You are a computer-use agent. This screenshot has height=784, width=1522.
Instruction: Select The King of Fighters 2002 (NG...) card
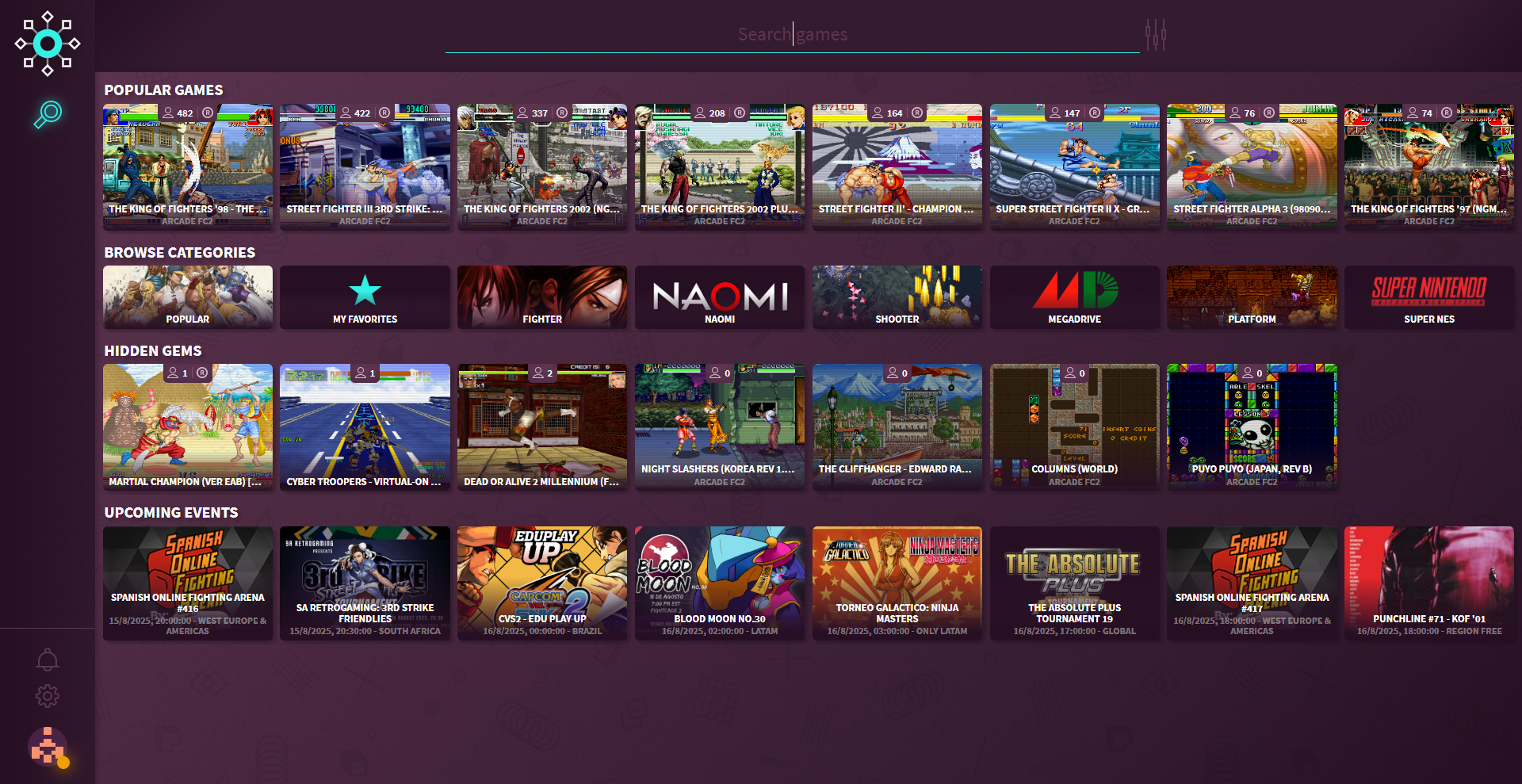pos(542,166)
